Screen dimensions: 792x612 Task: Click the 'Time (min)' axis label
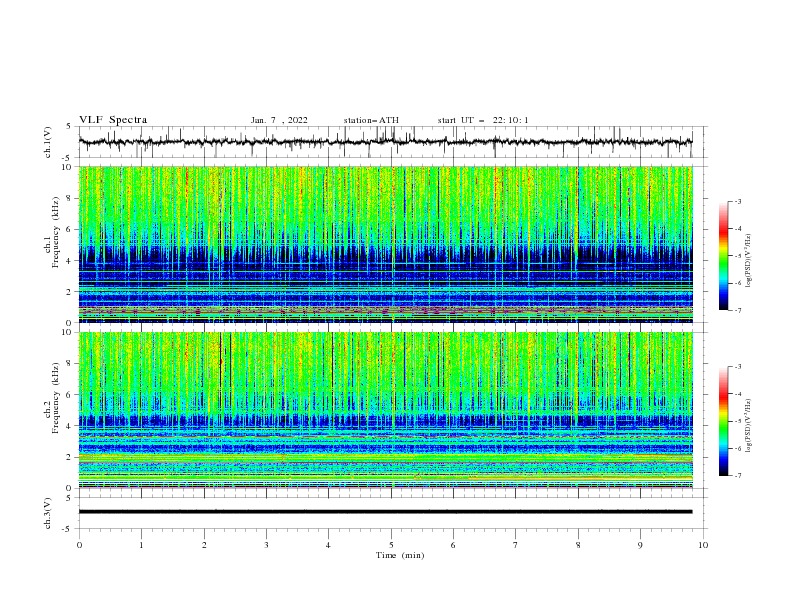pyautogui.click(x=400, y=555)
